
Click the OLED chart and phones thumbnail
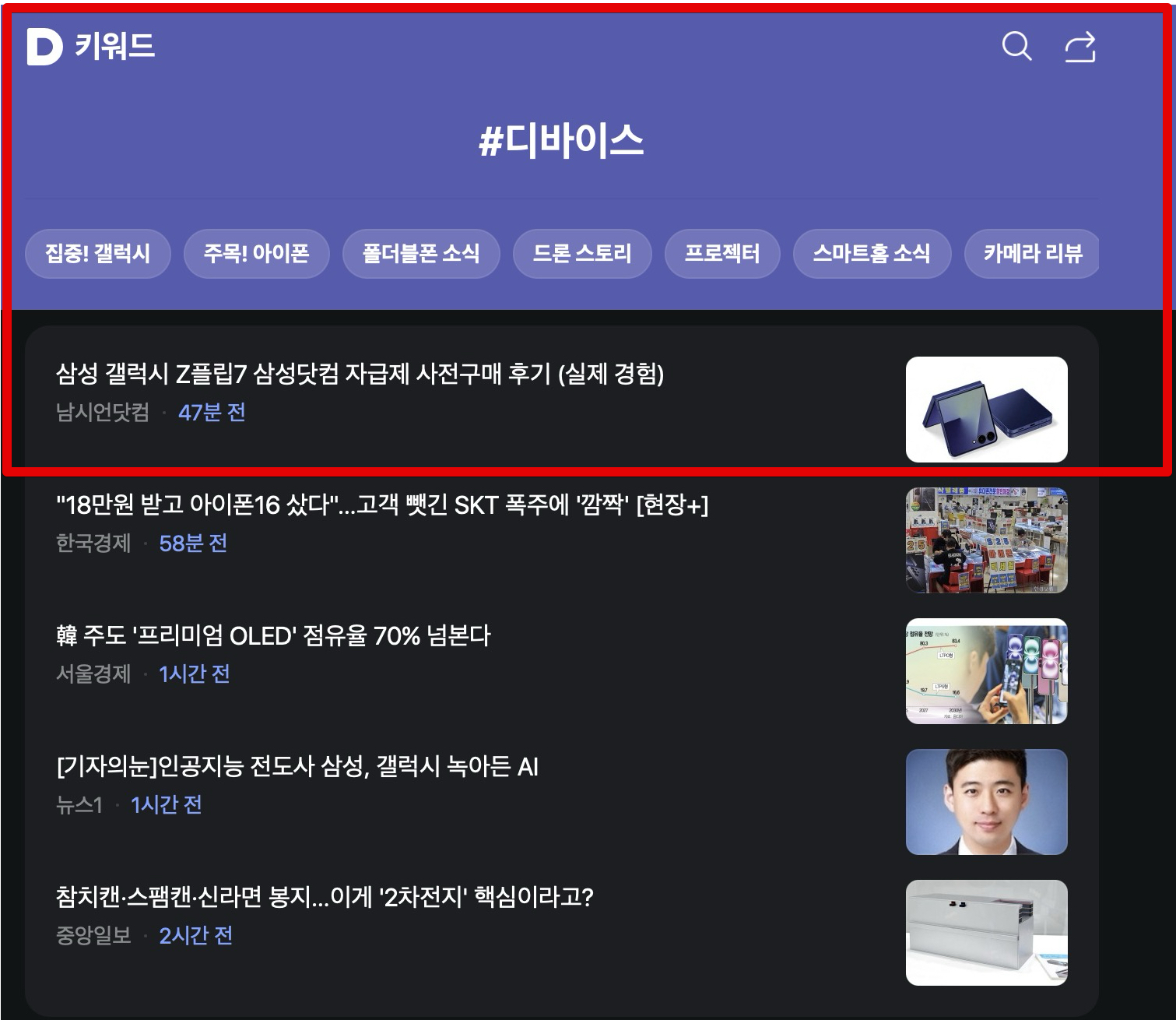point(987,671)
